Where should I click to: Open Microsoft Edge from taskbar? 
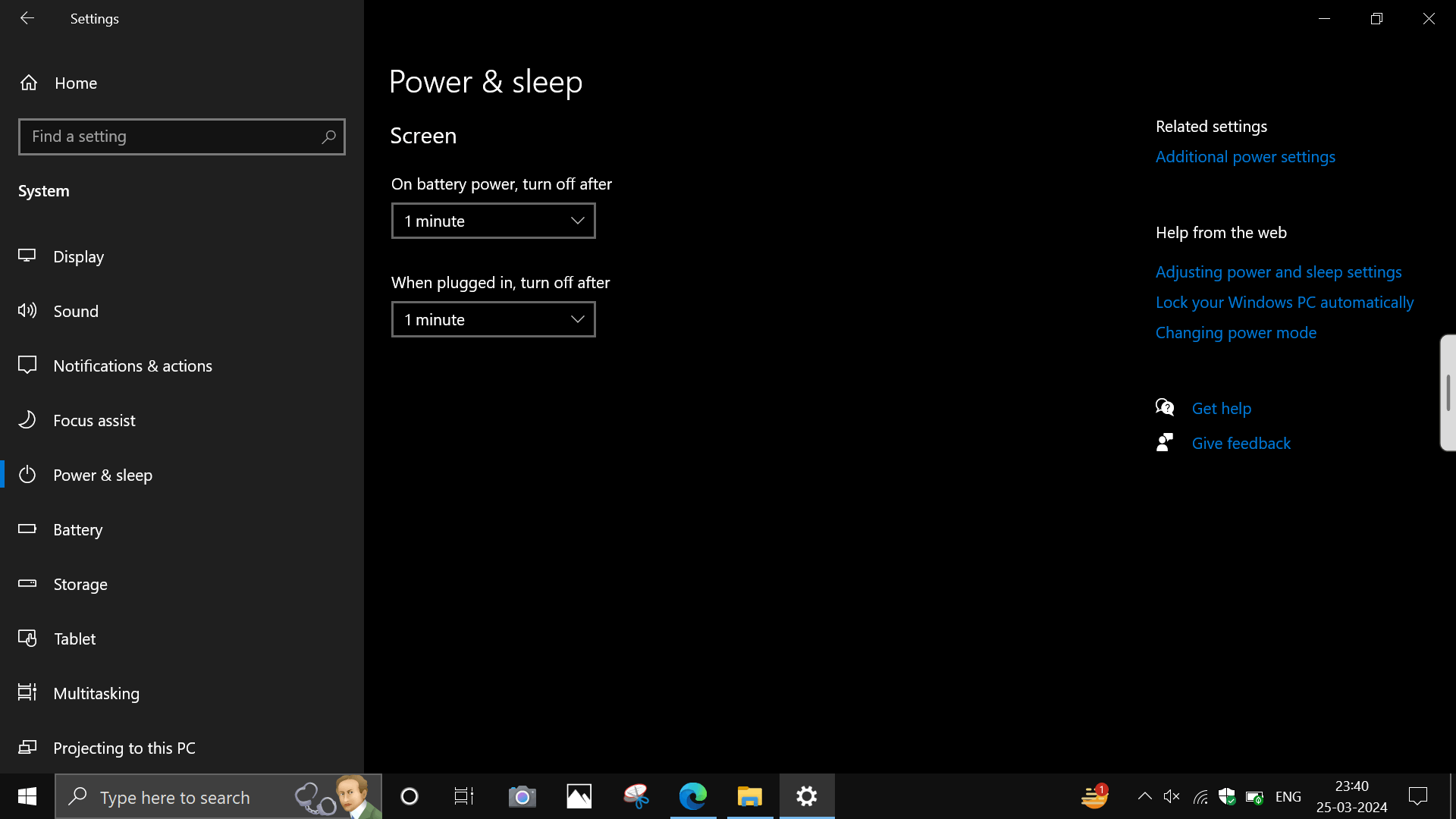point(692,796)
